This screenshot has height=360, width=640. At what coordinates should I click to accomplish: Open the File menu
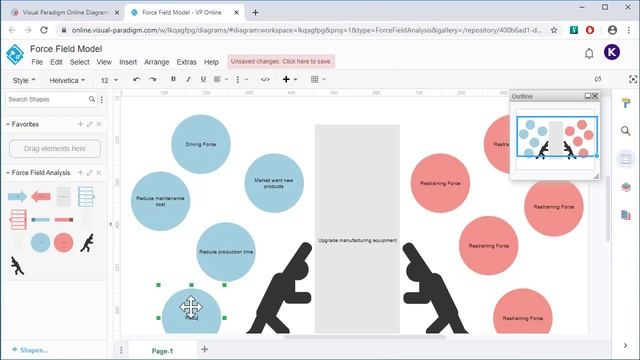coord(37,62)
